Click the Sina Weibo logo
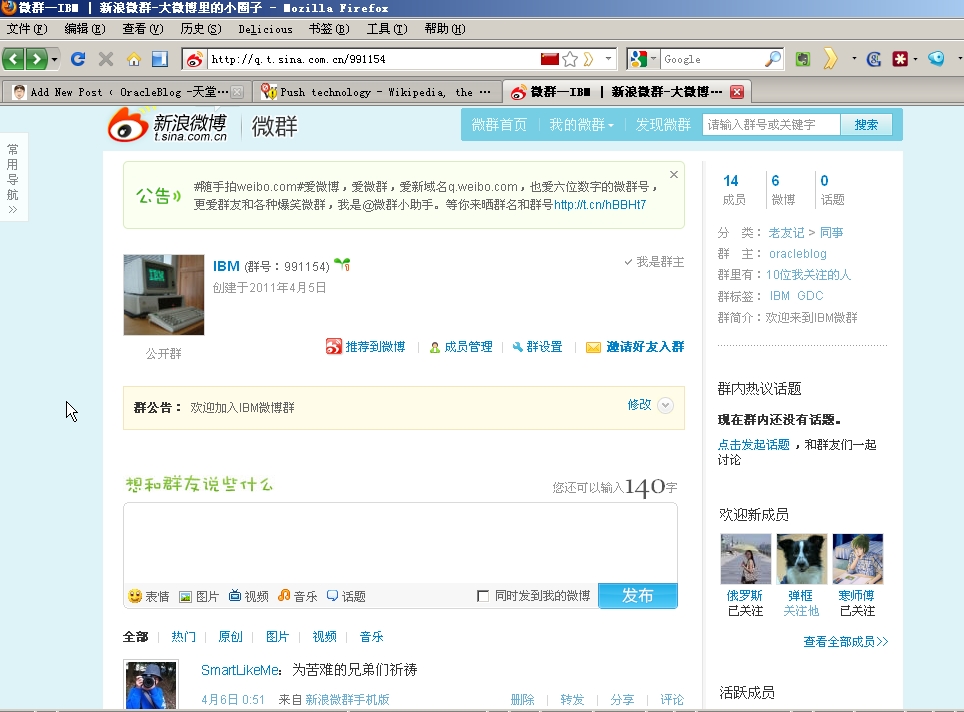 tap(168, 125)
